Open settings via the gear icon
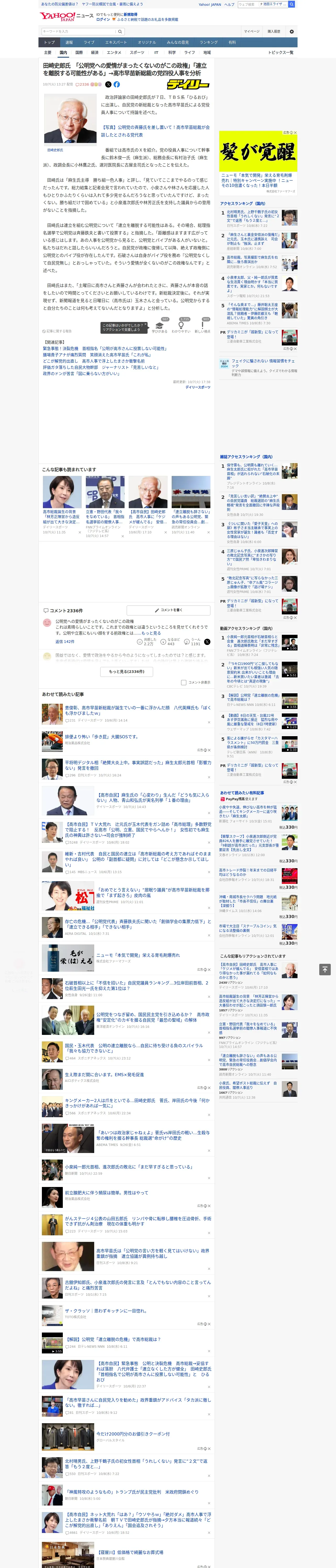The image size is (336, 1568). [292, 32]
